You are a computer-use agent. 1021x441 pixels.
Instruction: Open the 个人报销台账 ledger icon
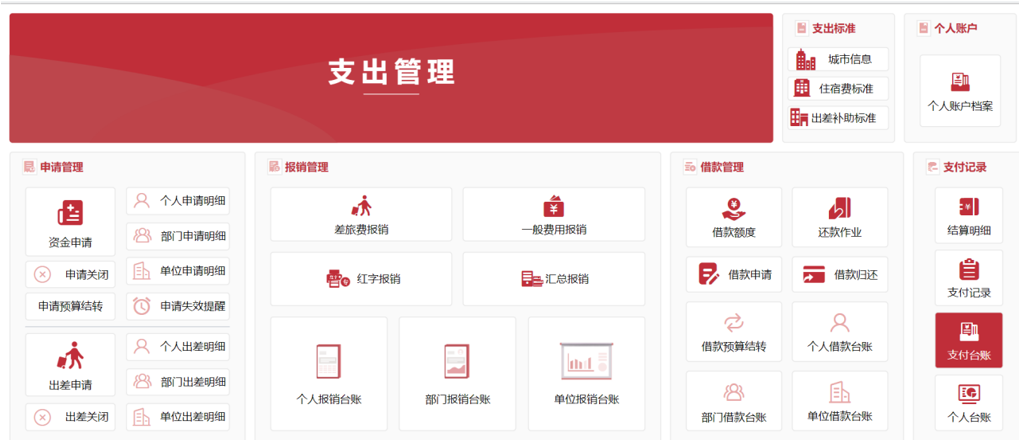[328, 361]
